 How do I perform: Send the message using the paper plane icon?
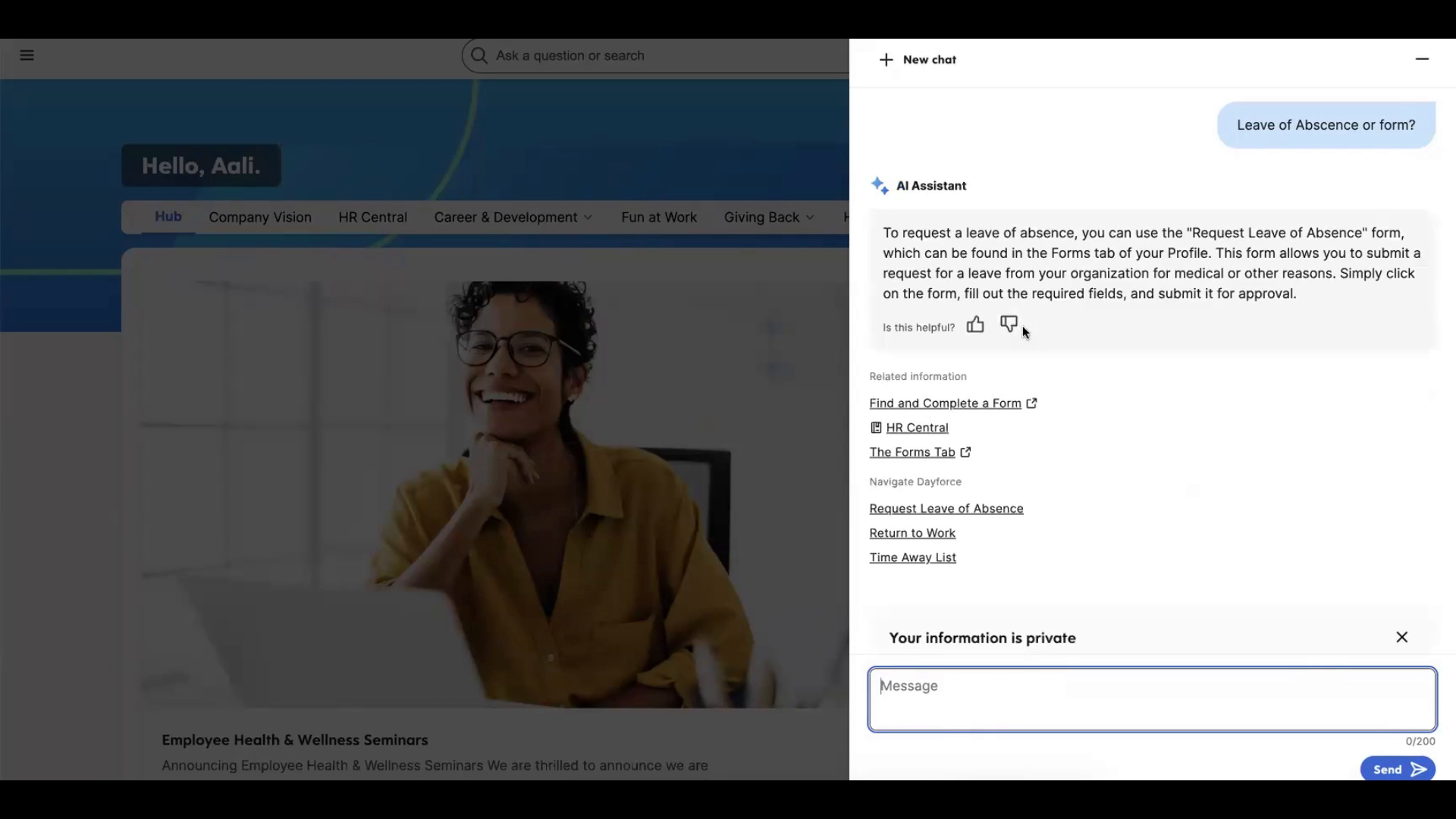[1420, 768]
